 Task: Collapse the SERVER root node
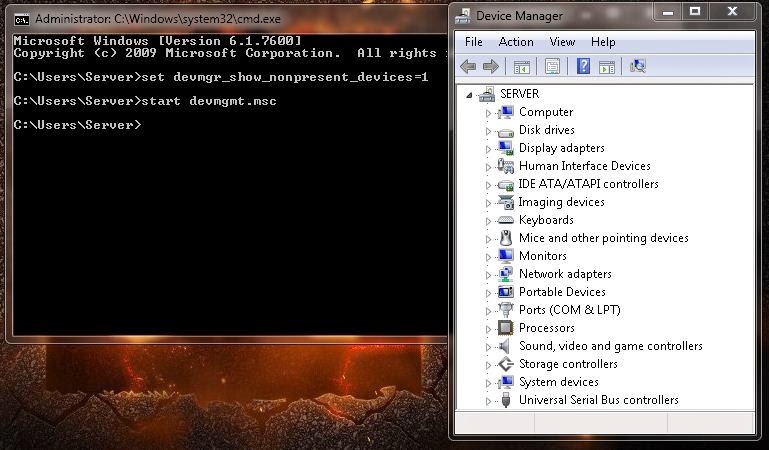(469, 95)
